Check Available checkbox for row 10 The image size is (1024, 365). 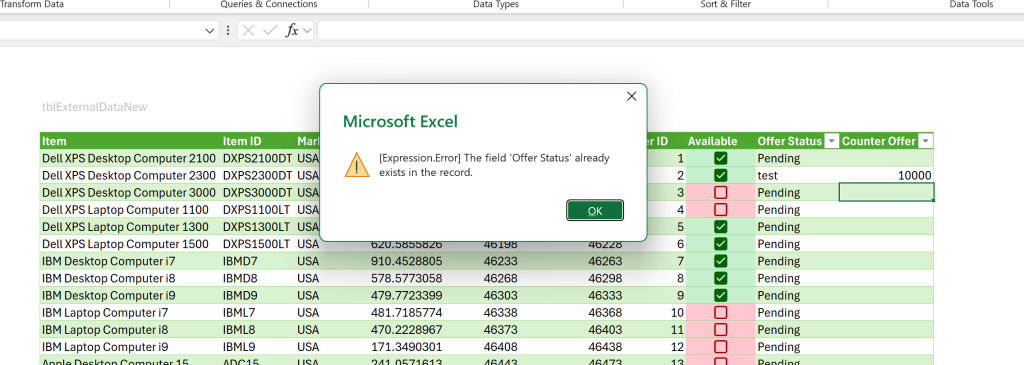tap(720, 312)
